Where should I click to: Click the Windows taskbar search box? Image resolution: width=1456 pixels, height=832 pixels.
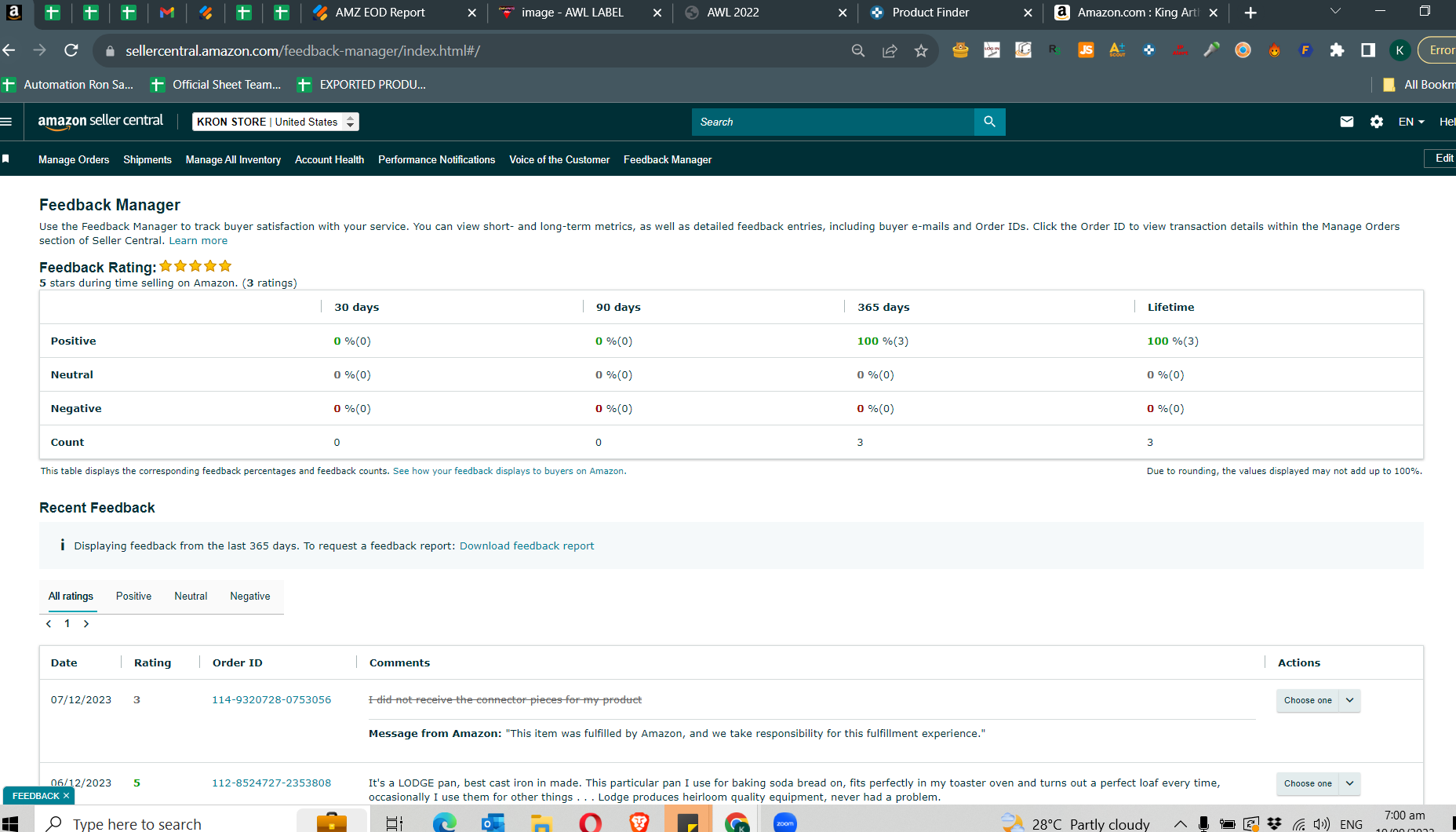coord(166,823)
